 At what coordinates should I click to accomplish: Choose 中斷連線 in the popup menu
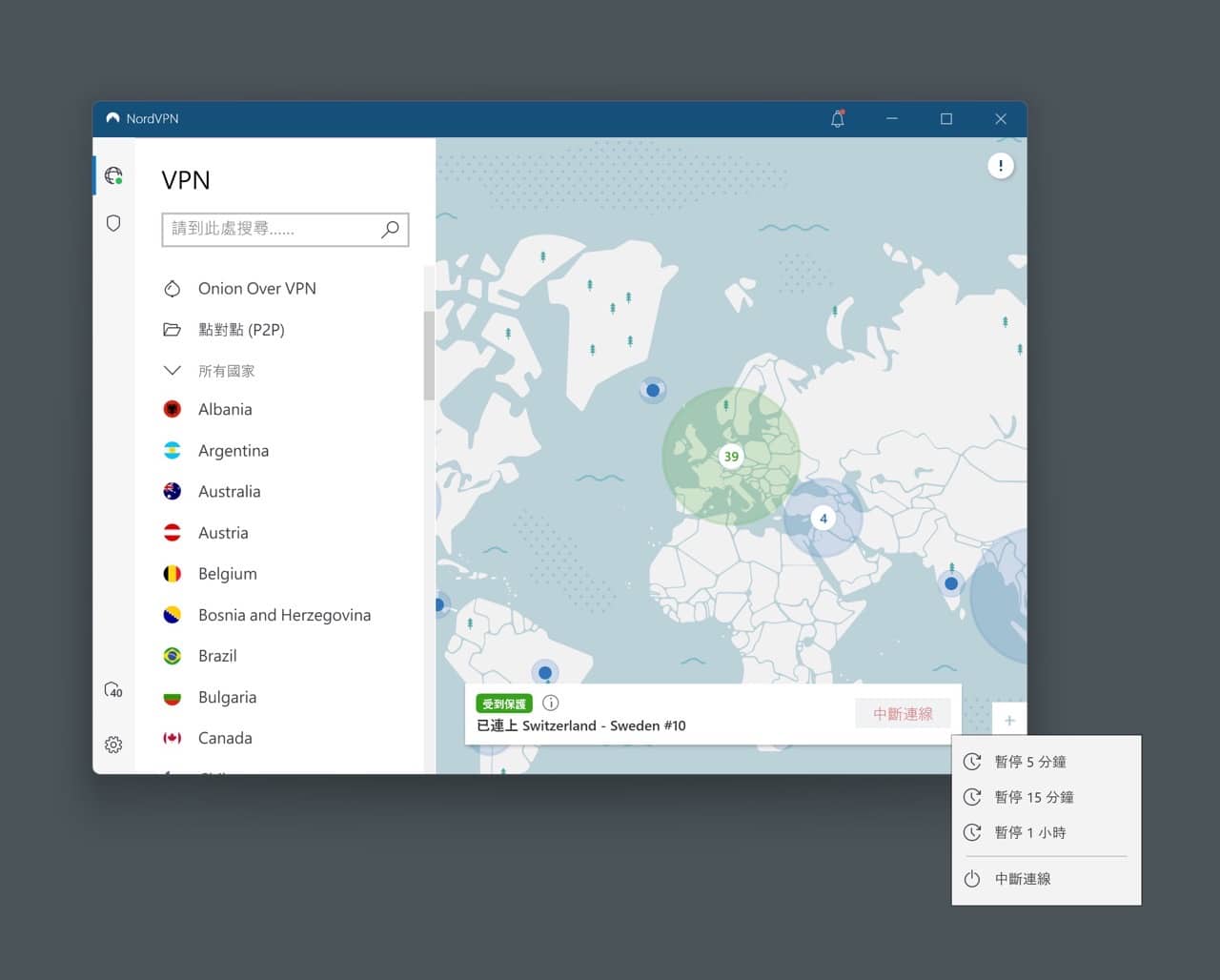pos(1047,879)
